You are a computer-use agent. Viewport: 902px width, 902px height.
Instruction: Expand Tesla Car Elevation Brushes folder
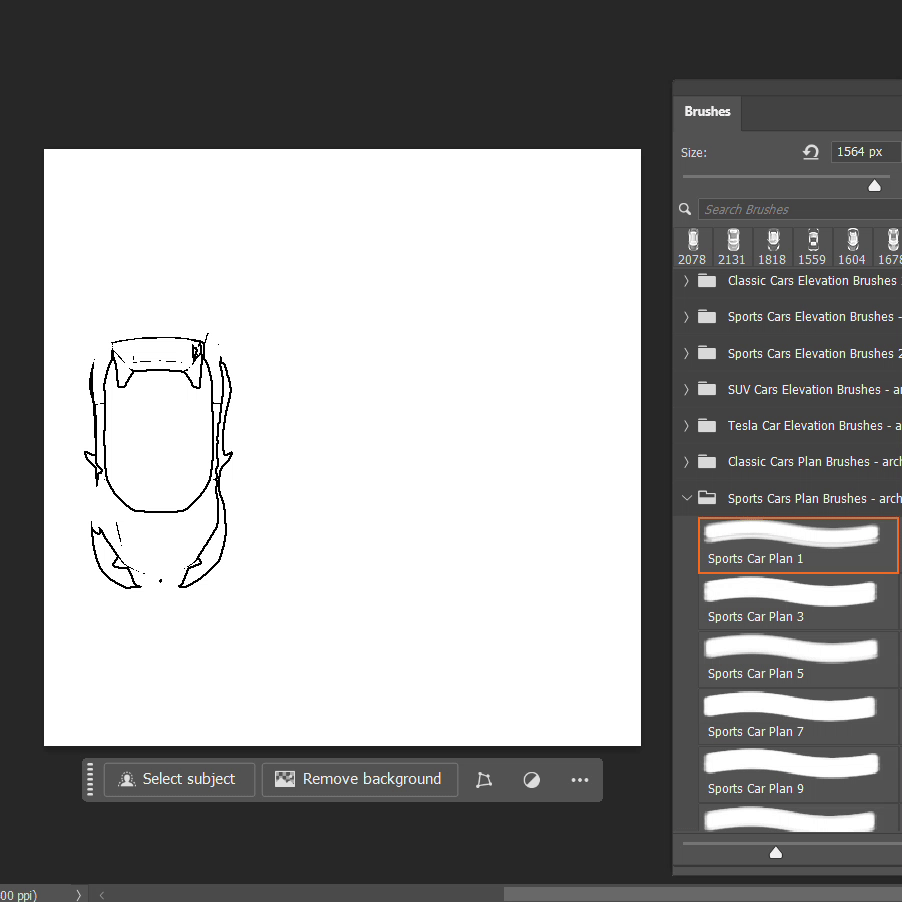point(687,426)
